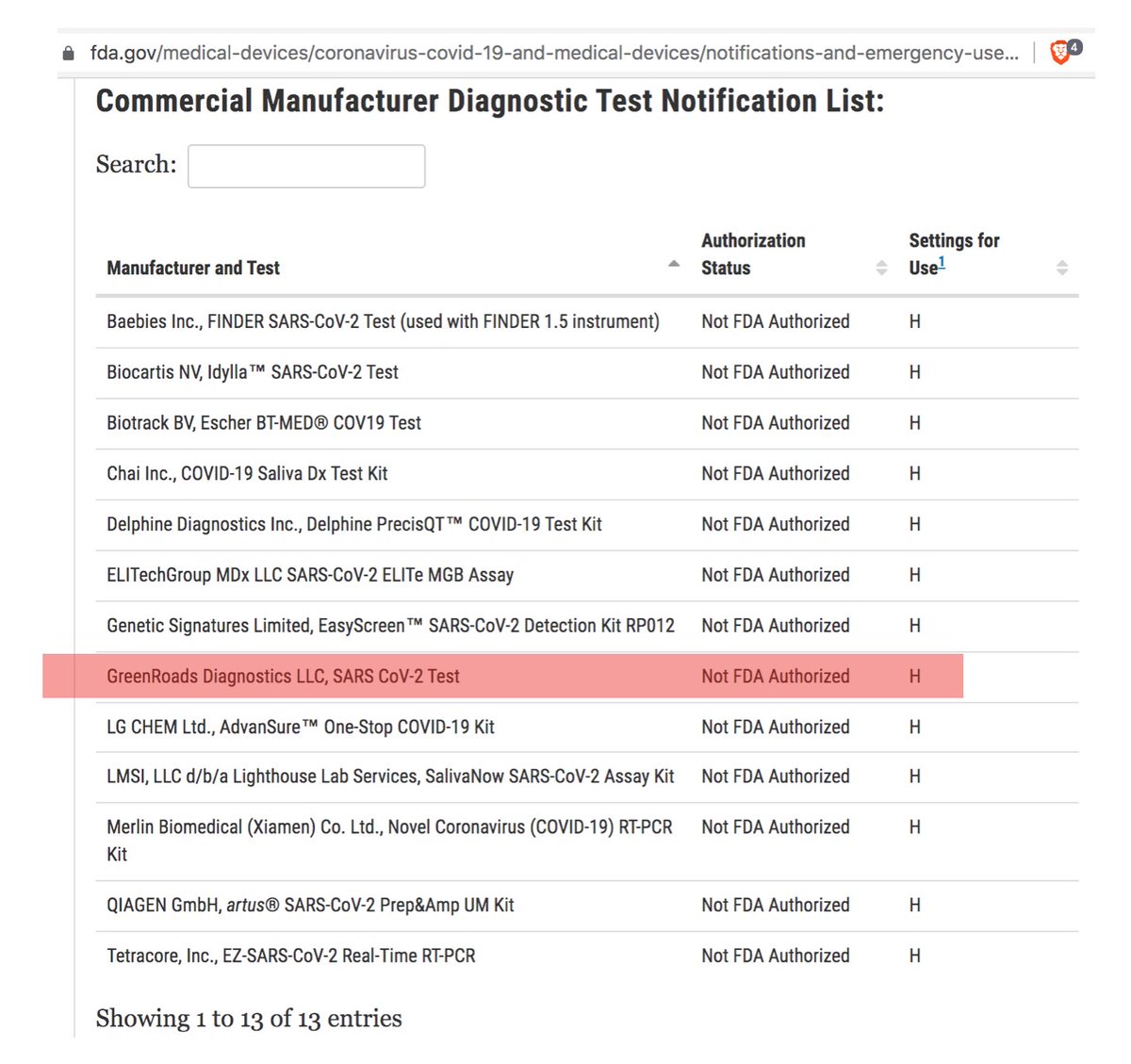Click Not FDA Authorized in QIAGEN row
This screenshot has height=1064, width=1131.
pos(776,905)
